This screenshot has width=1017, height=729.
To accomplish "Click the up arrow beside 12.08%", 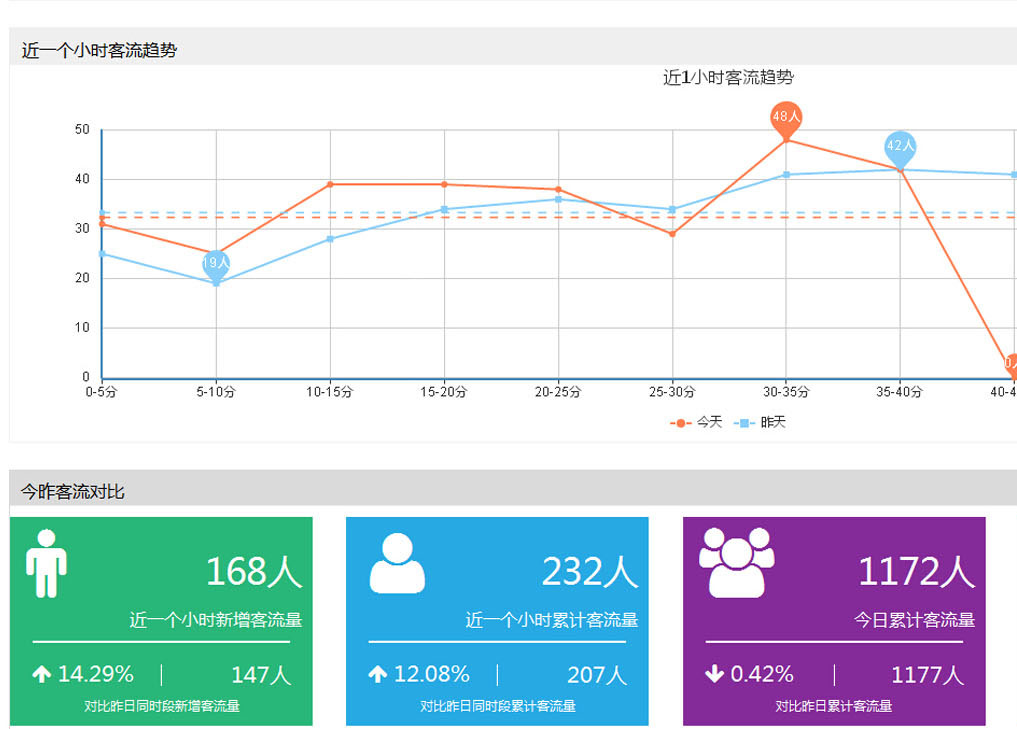I will [377, 675].
